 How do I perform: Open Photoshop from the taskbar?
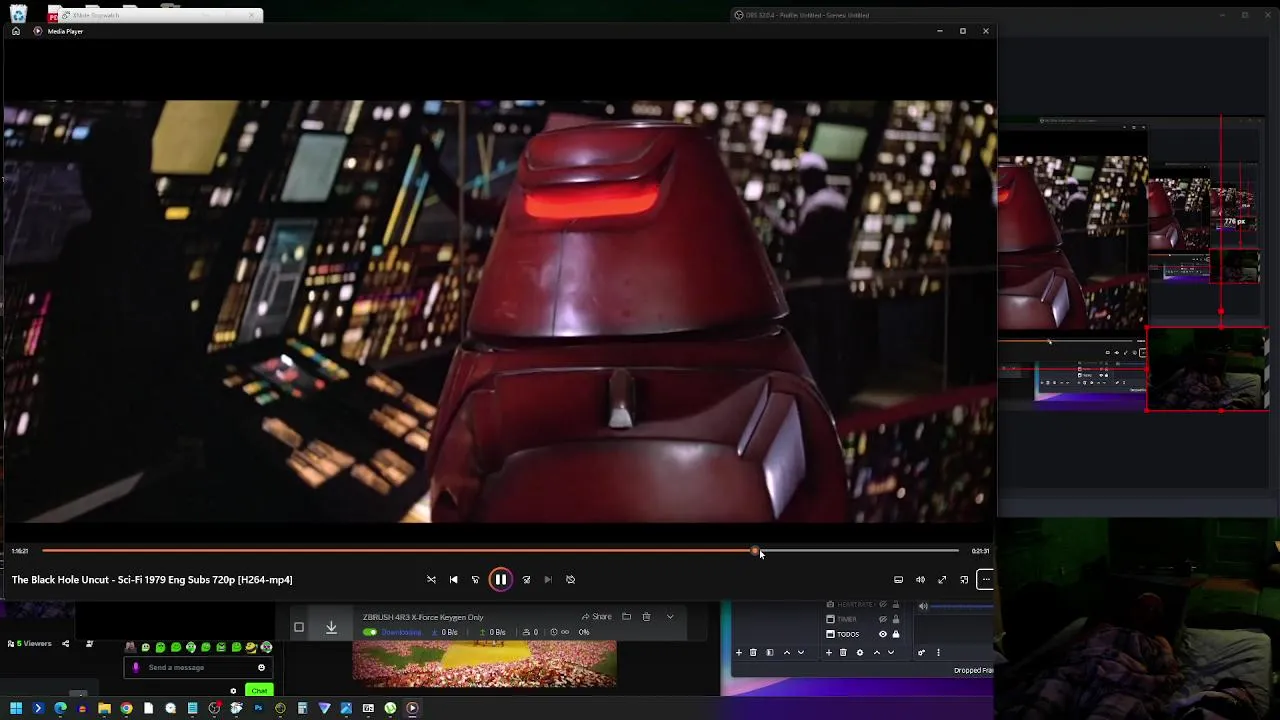(258, 708)
